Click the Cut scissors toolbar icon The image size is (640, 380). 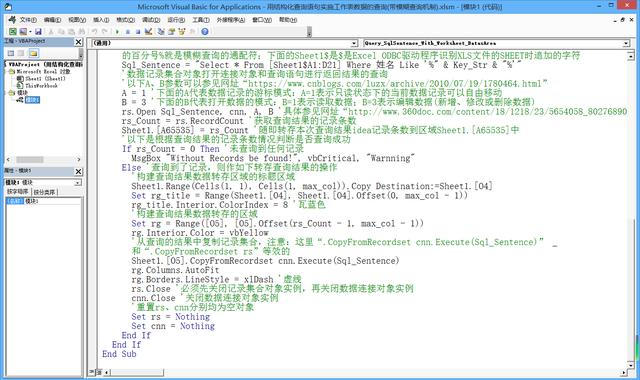tap(51, 31)
